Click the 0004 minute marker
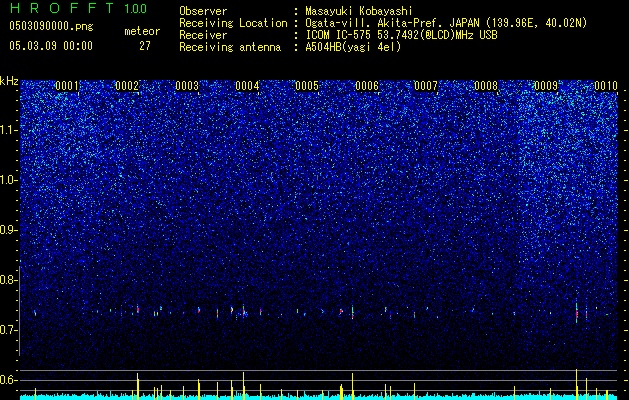 [x=247, y=86]
